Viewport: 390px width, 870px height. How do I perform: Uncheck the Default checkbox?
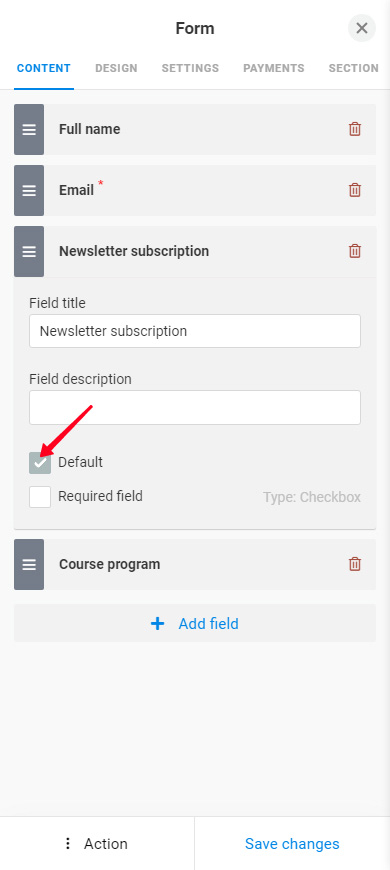click(40, 463)
